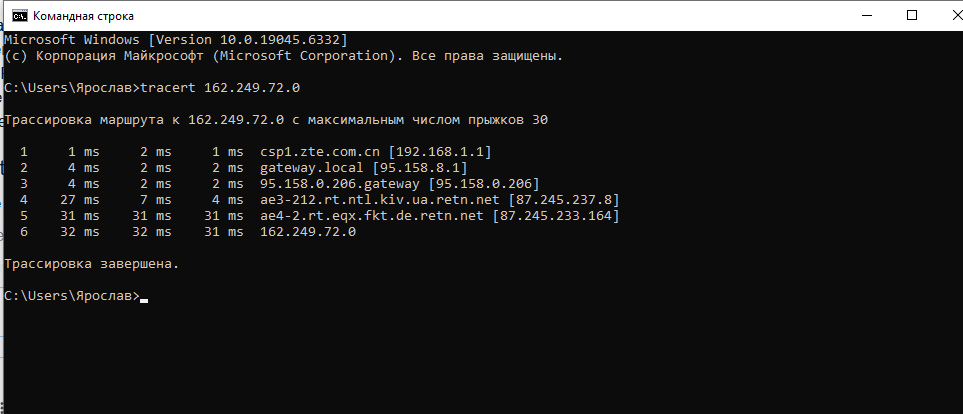Click destination 162.249.72.0 in hop 6 row

pos(308,232)
